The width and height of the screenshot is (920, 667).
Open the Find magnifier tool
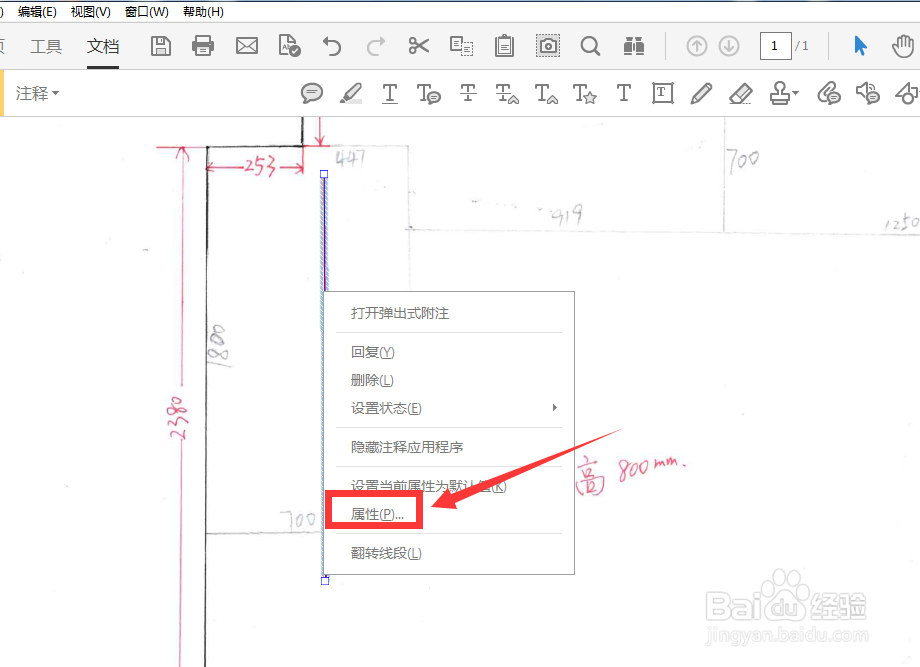coord(590,46)
